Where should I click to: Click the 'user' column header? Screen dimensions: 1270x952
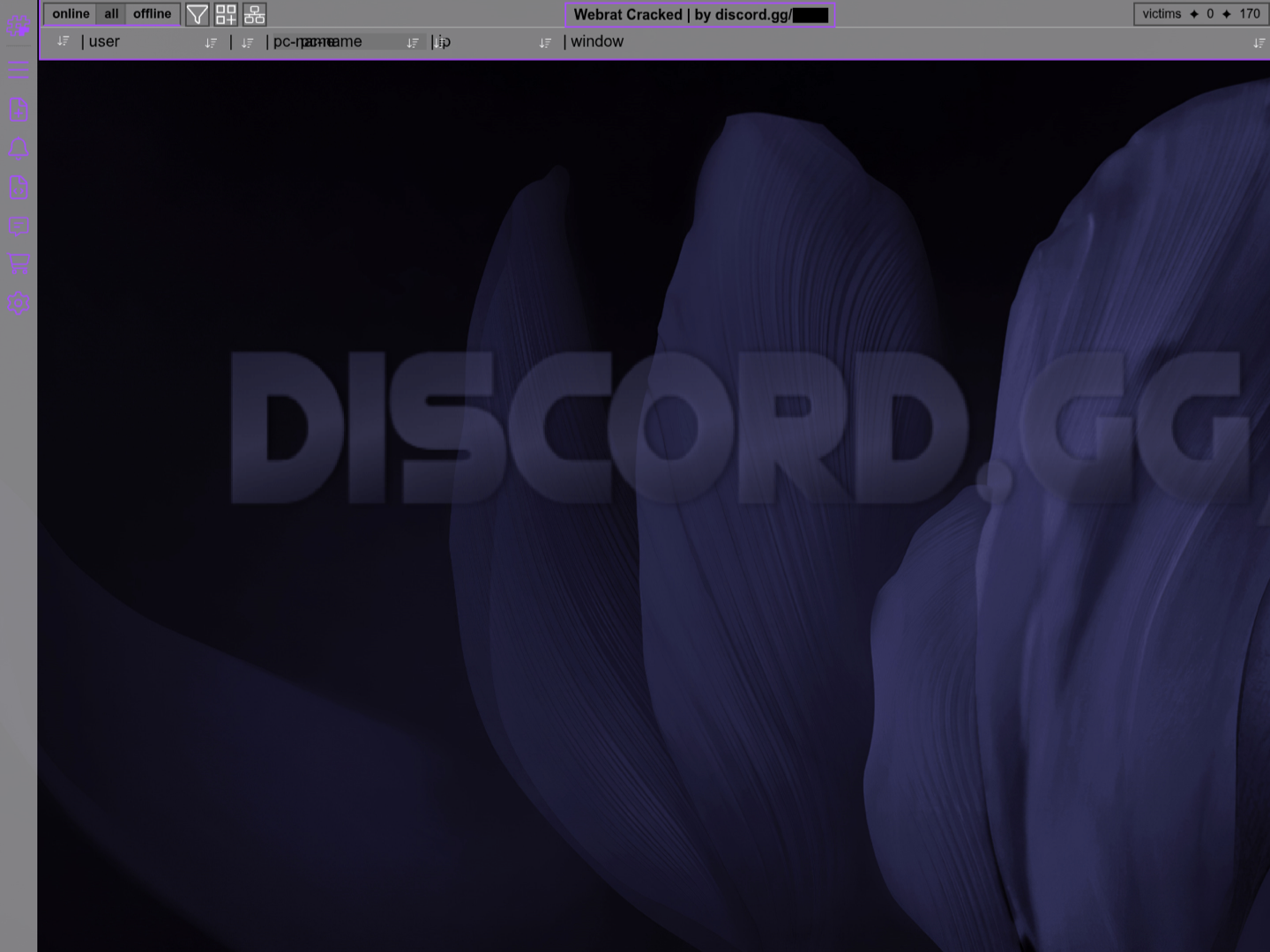104,41
